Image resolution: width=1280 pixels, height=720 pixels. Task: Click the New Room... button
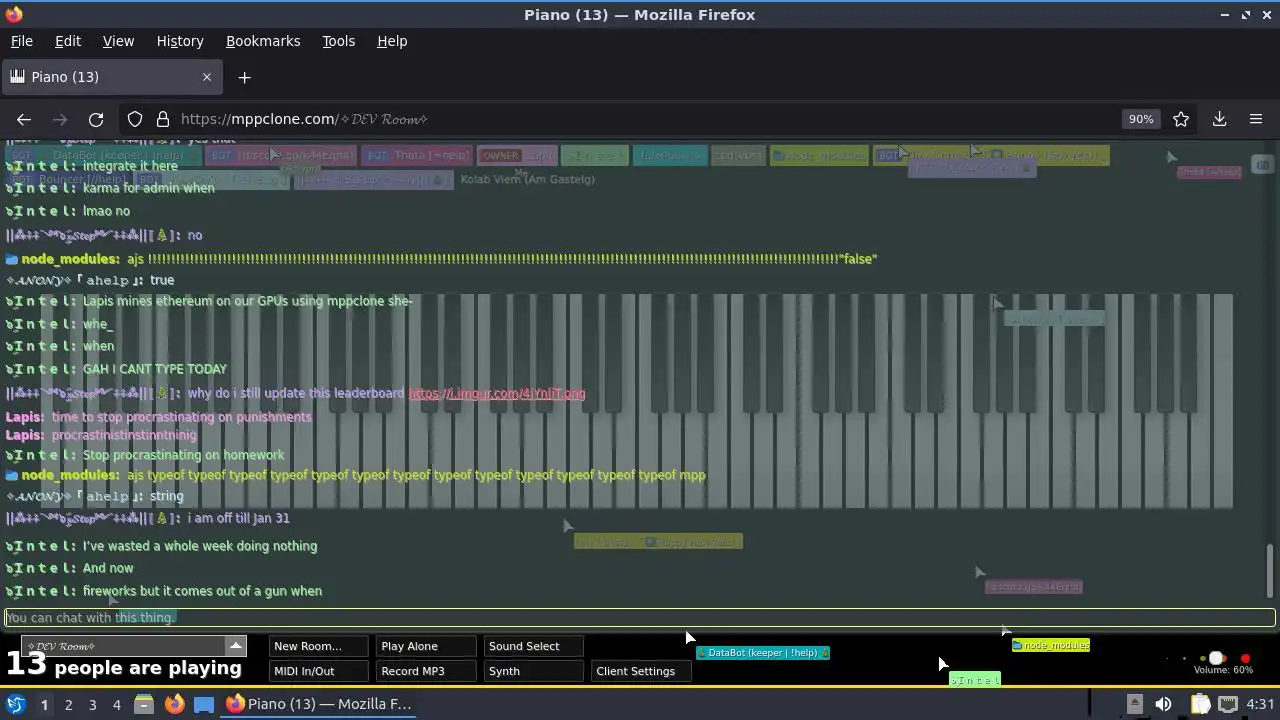pyautogui.click(x=319, y=646)
